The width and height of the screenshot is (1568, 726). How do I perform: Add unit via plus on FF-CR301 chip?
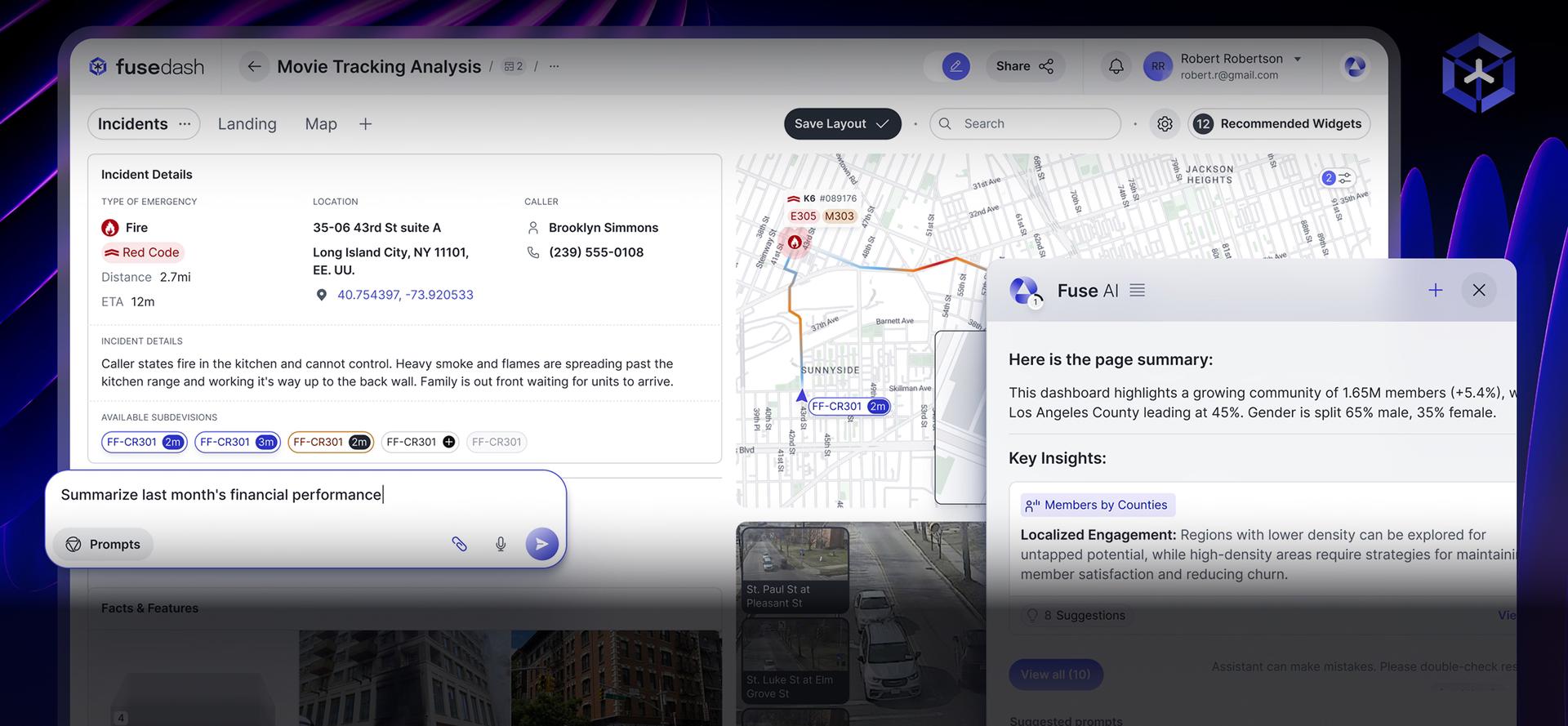448,442
